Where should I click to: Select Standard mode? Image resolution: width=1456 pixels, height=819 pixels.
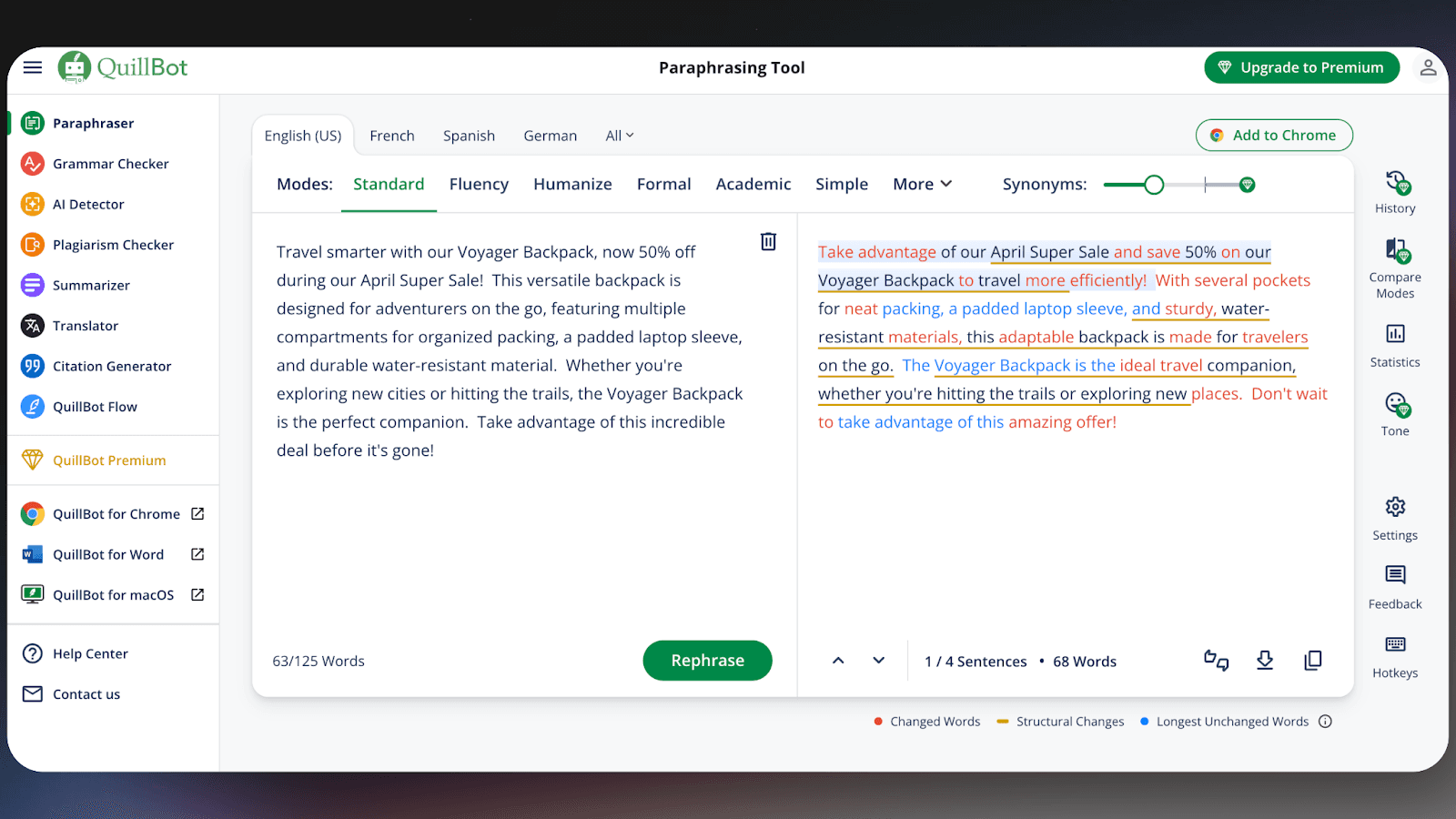click(389, 184)
